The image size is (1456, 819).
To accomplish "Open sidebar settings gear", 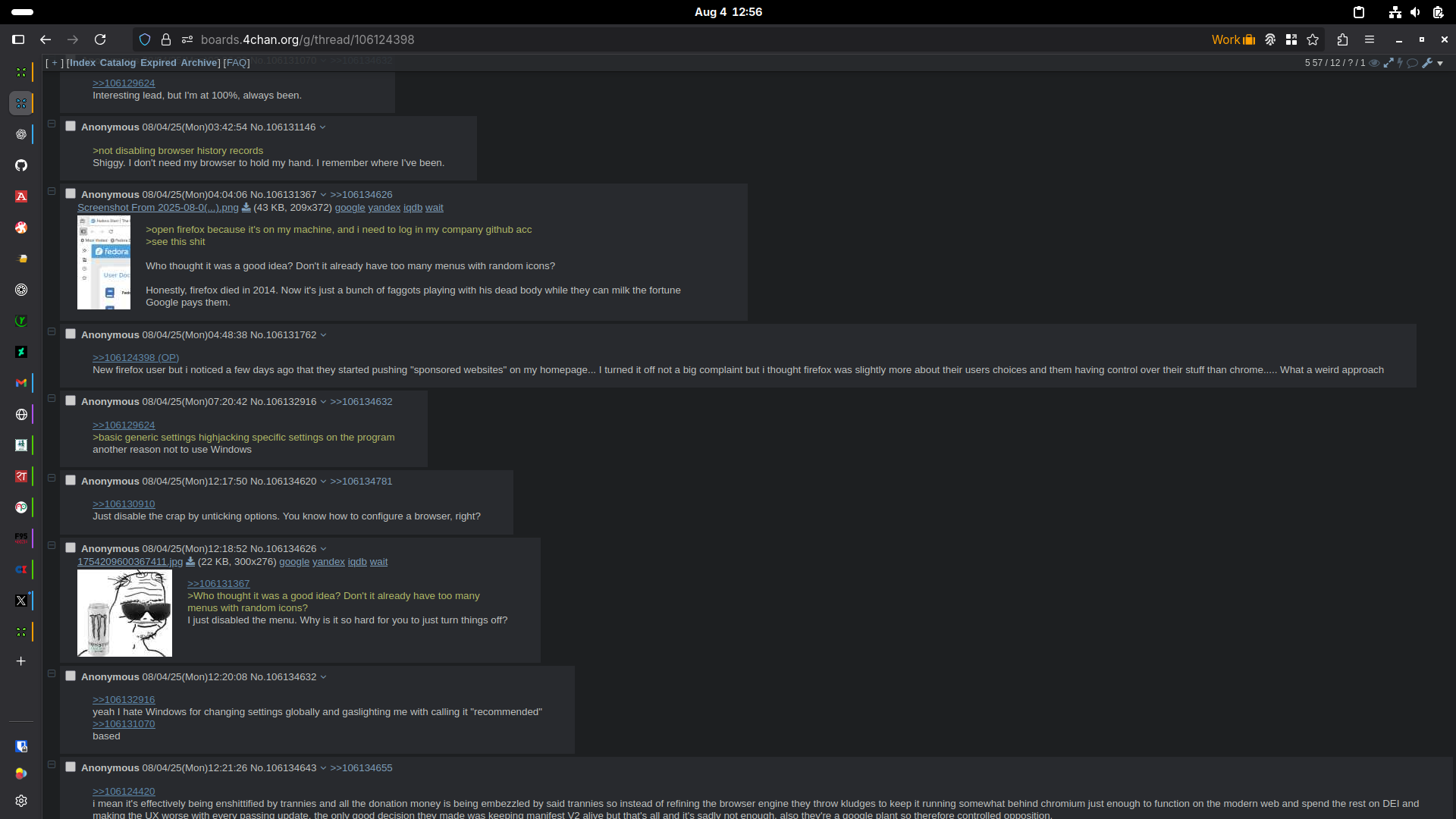I will point(21,801).
